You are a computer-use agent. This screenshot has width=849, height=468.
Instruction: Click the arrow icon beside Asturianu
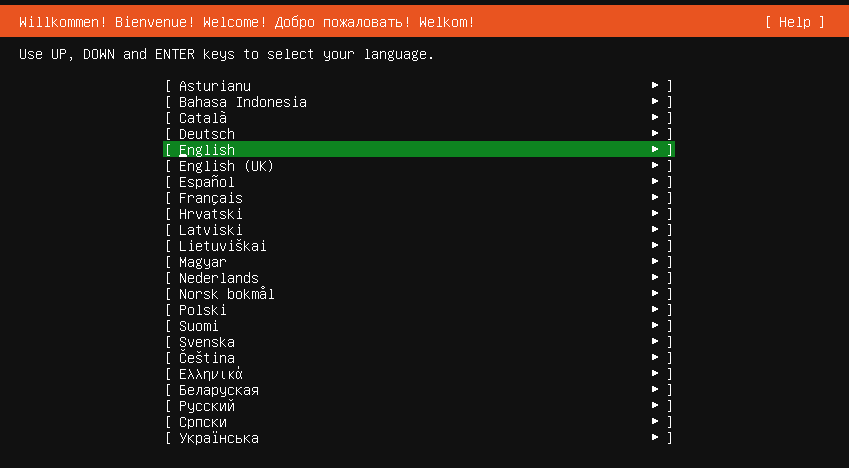click(x=655, y=85)
